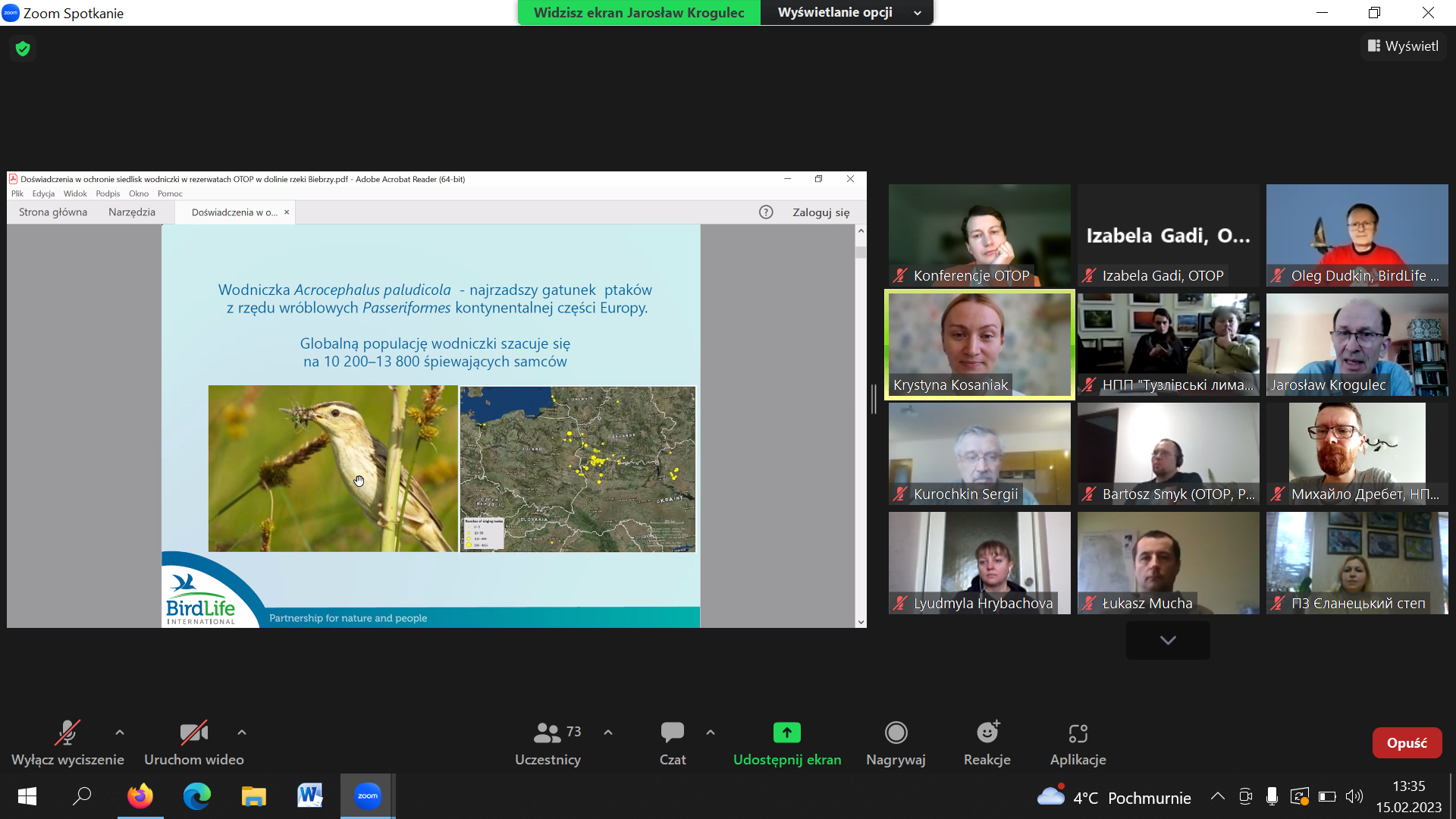The height and width of the screenshot is (819, 1456).
Task: Switch to the Narzędzia tab
Action: coord(131,212)
